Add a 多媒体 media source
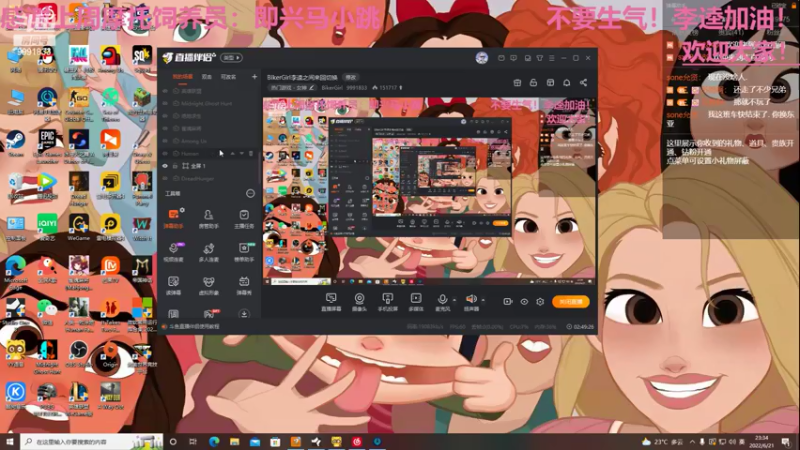The image size is (800, 450). (x=416, y=302)
